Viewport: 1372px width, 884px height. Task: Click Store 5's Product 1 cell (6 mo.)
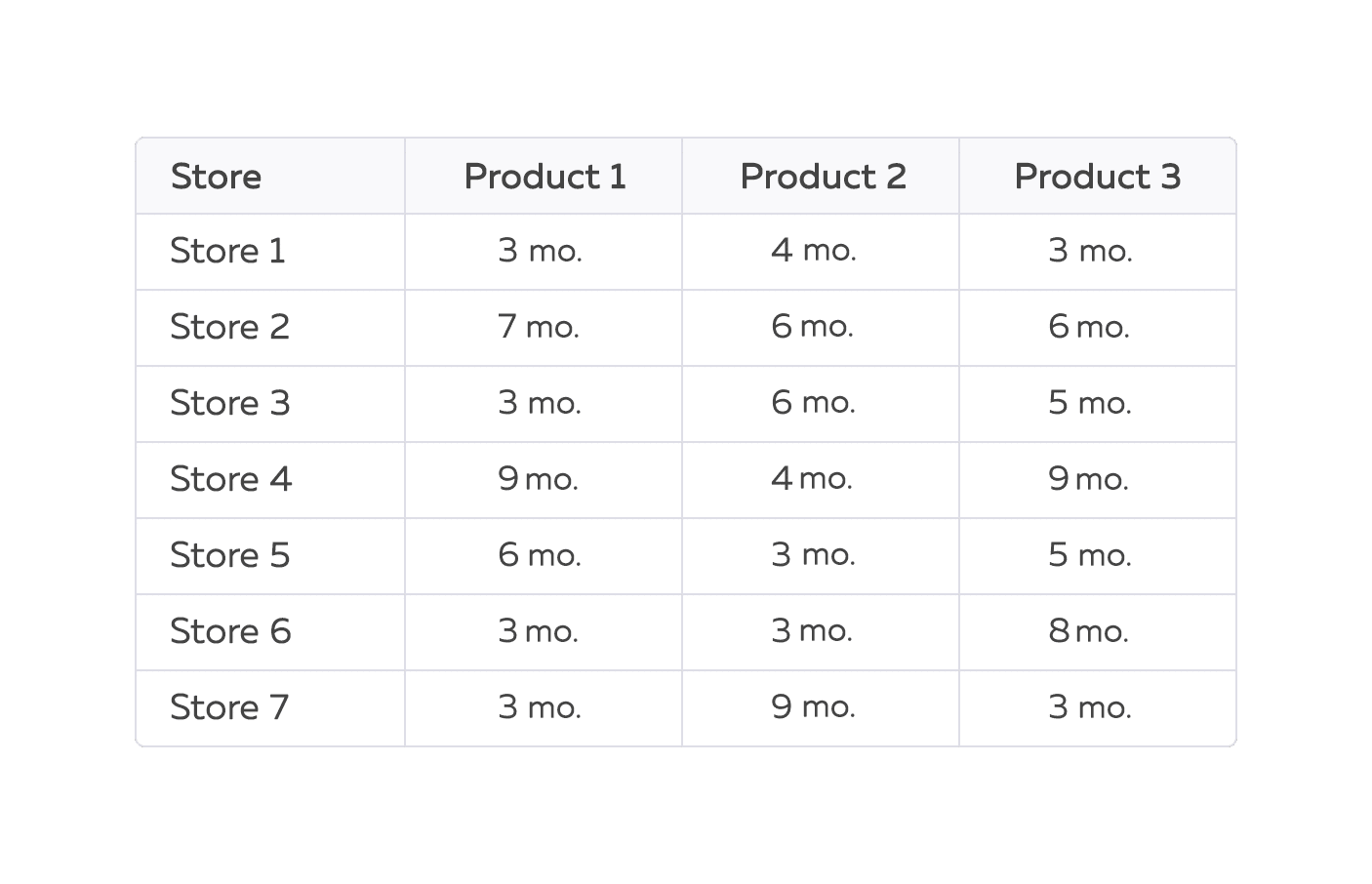[x=539, y=555]
